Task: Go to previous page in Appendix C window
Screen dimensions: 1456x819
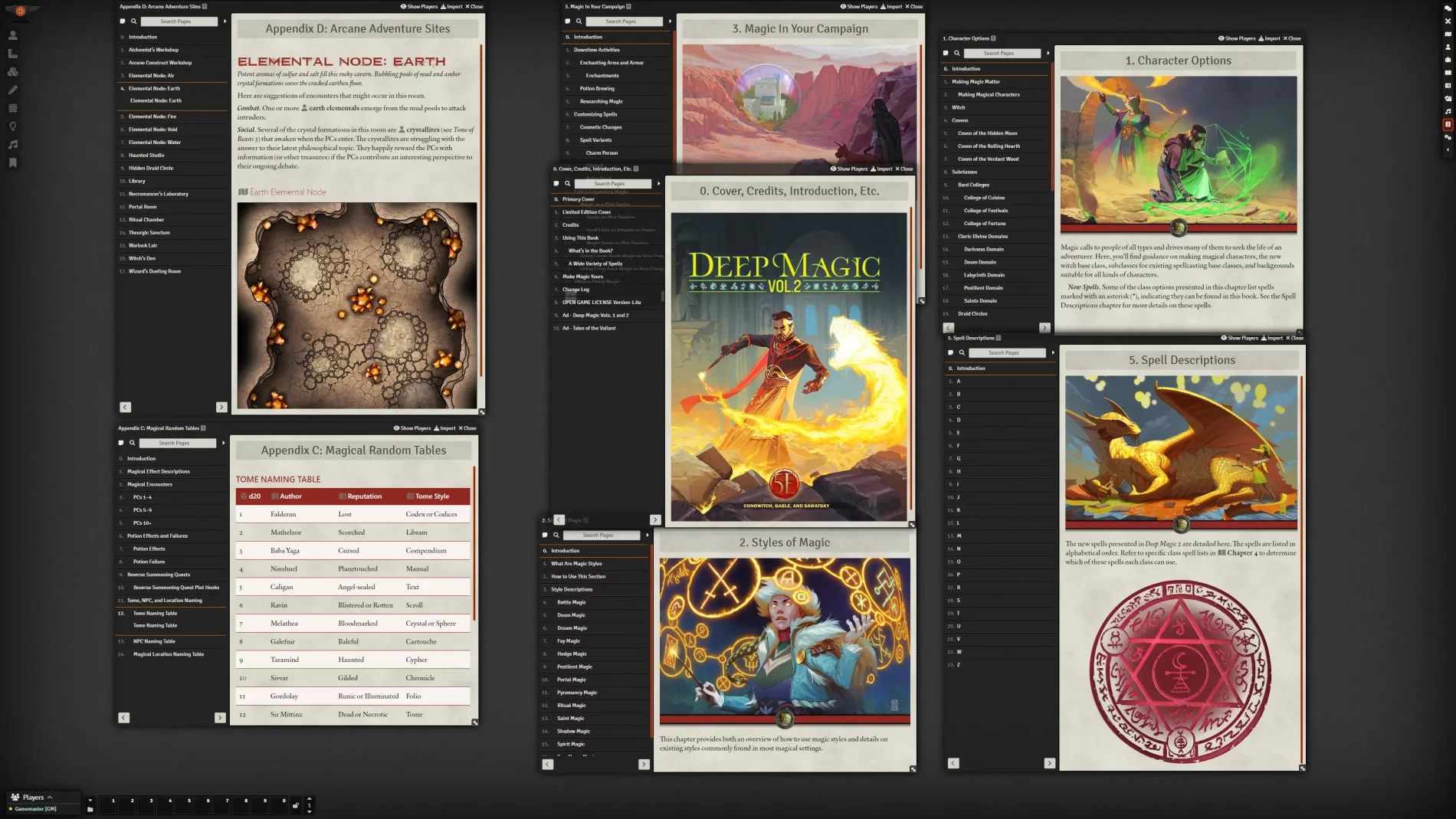Action: click(x=124, y=718)
